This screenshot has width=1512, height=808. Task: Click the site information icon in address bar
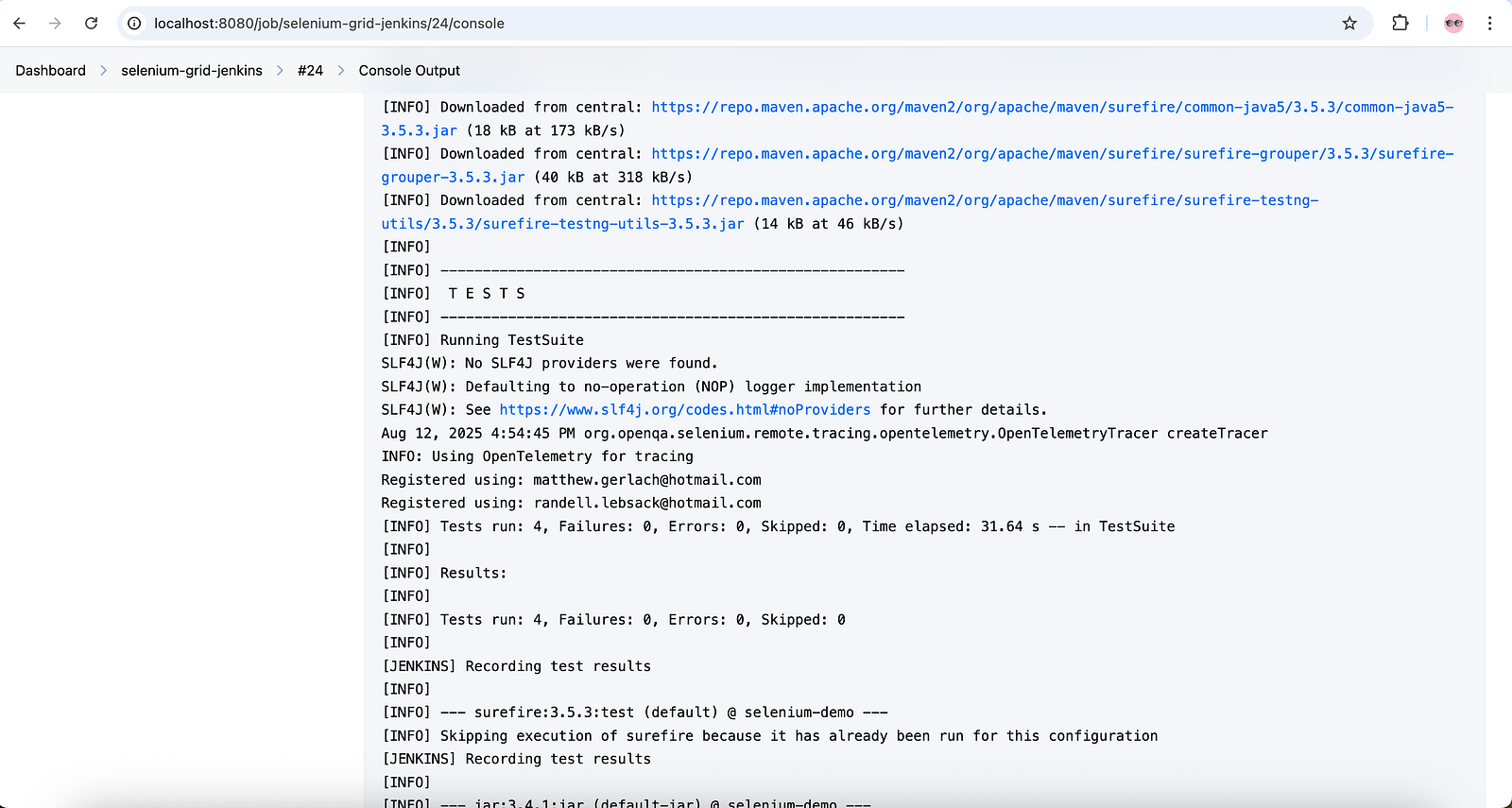135,24
